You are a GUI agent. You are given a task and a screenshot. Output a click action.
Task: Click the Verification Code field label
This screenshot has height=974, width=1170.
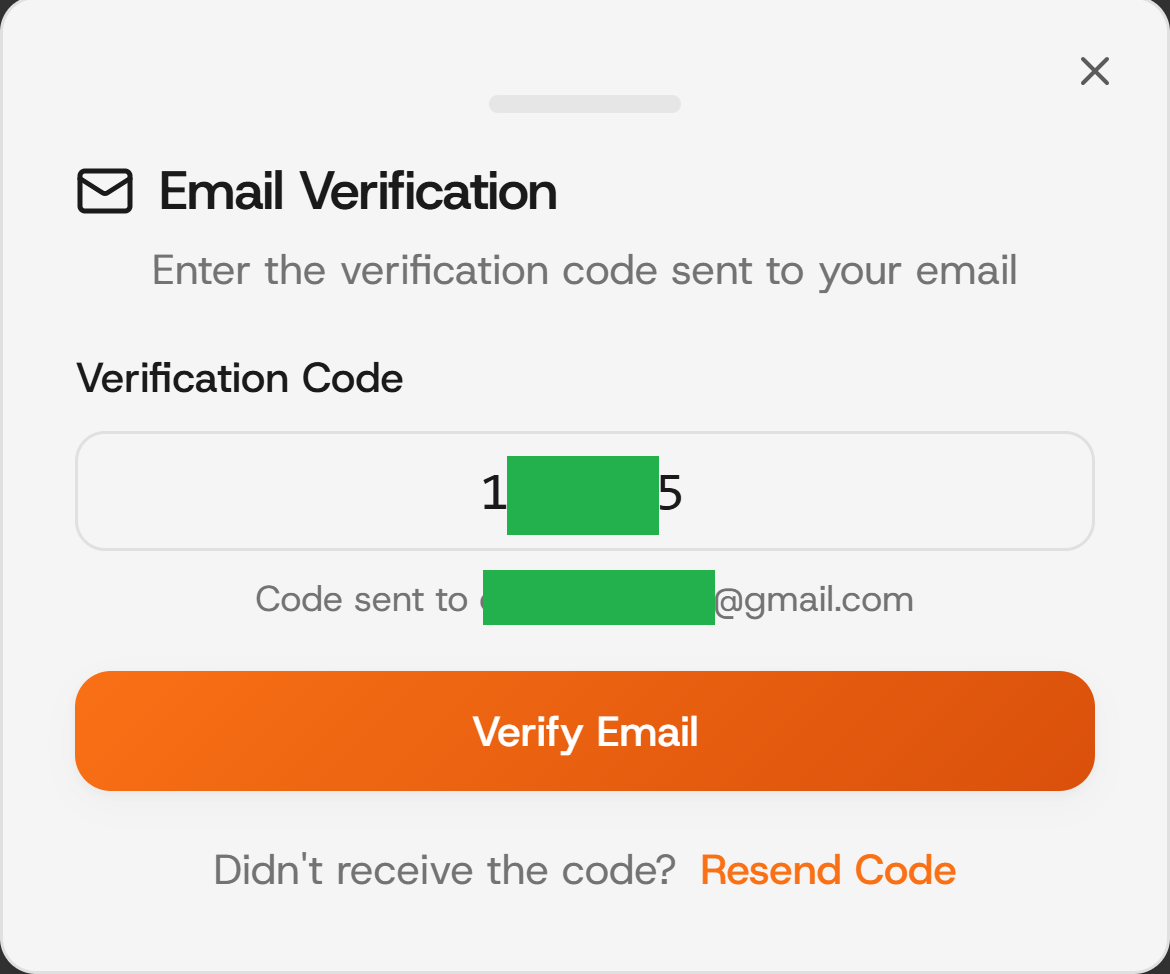240,378
